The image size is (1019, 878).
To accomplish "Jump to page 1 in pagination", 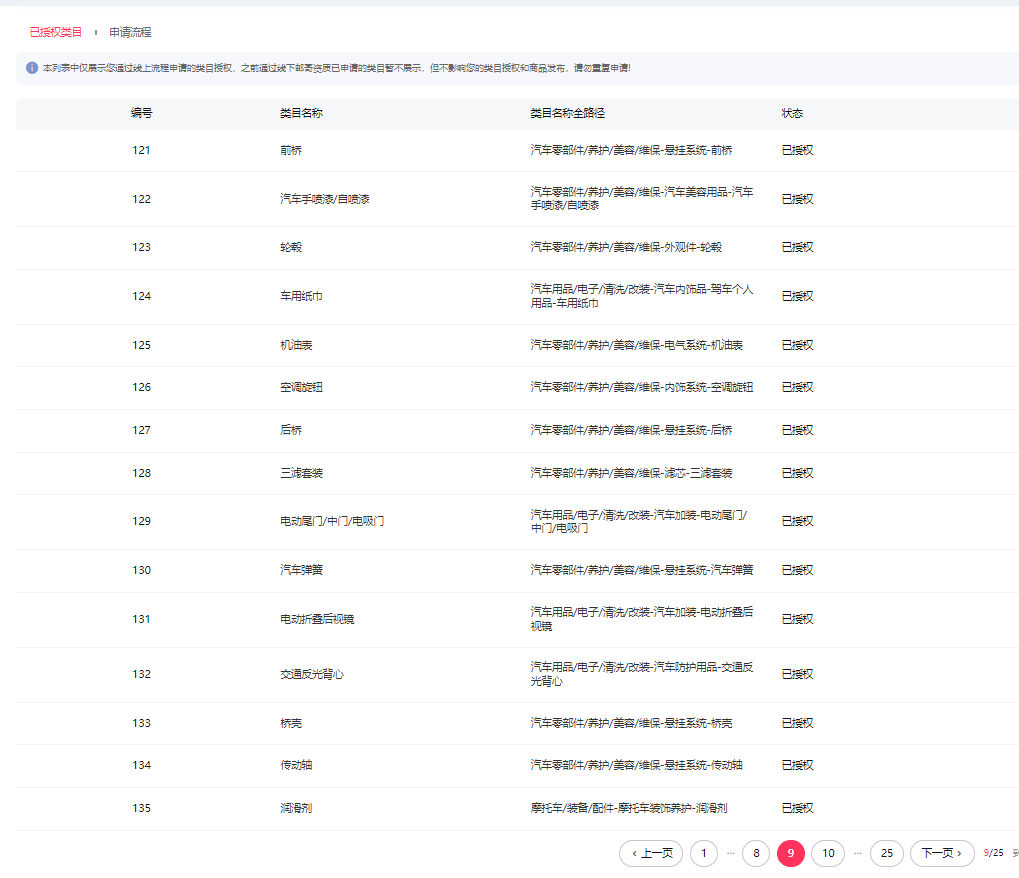I will 704,853.
